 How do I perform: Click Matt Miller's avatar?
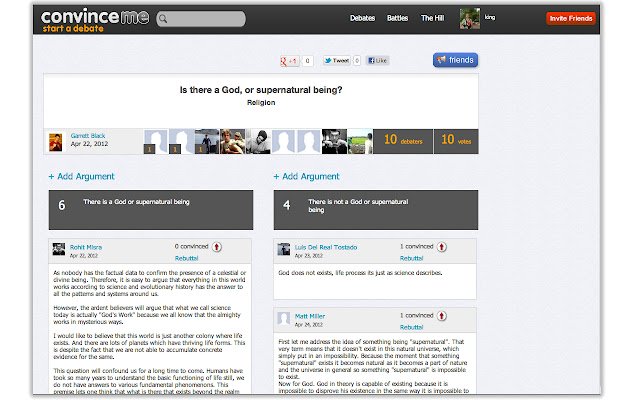[x=284, y=318]
